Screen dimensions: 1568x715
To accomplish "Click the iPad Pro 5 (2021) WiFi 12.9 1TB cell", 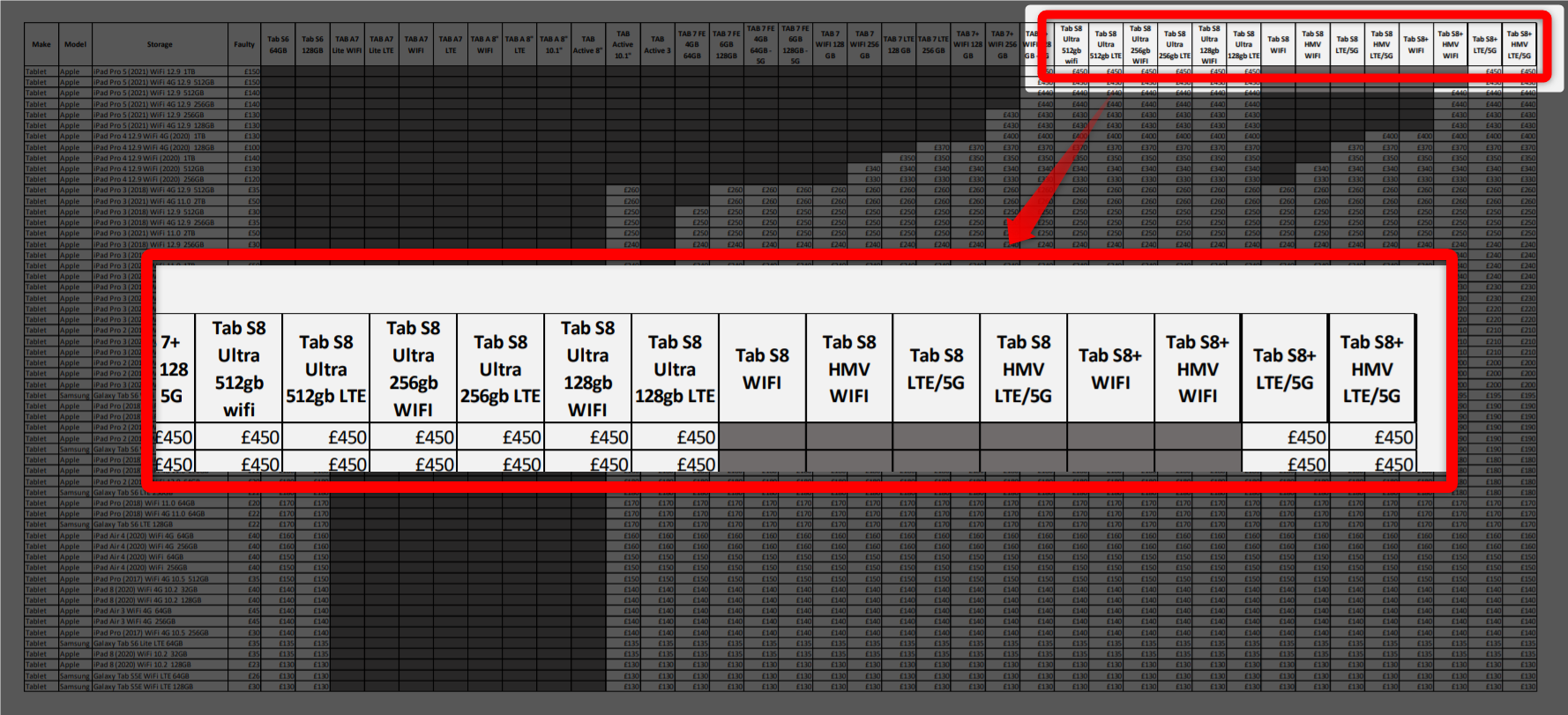I will coord(146,71).
